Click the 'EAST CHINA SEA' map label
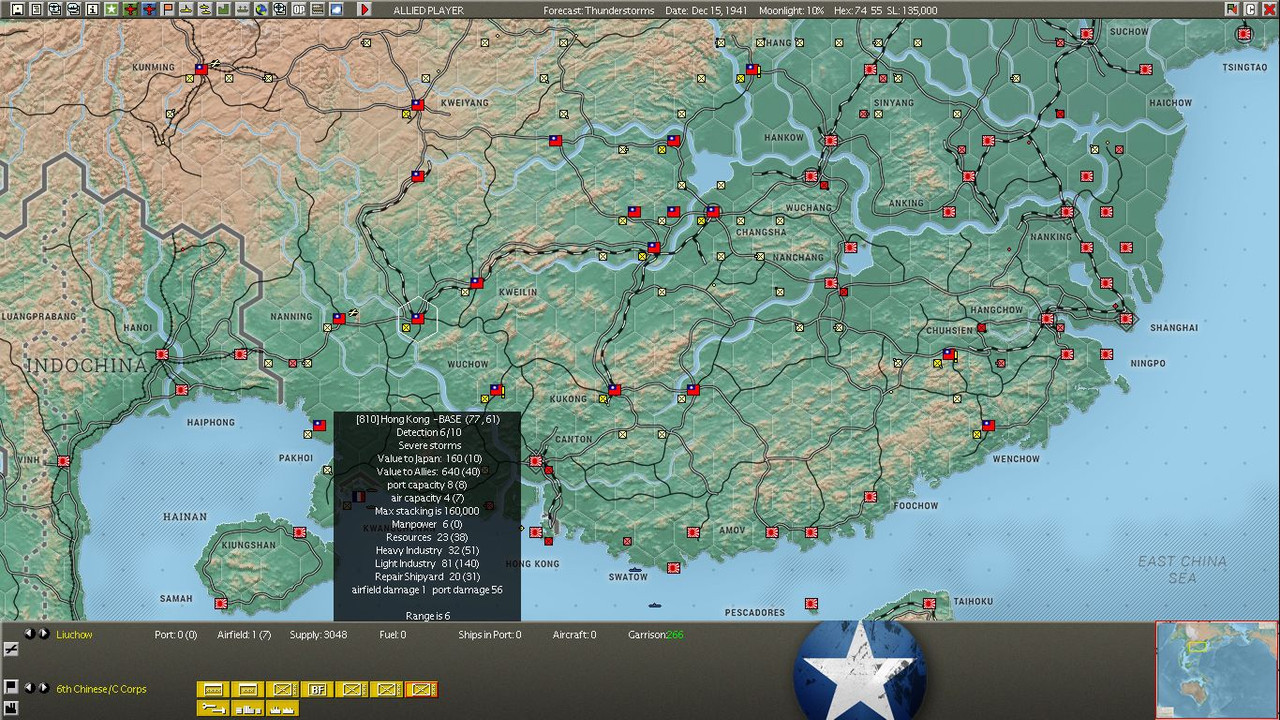This screenshot has width=1280, height=720. (x=1182, y=569)
